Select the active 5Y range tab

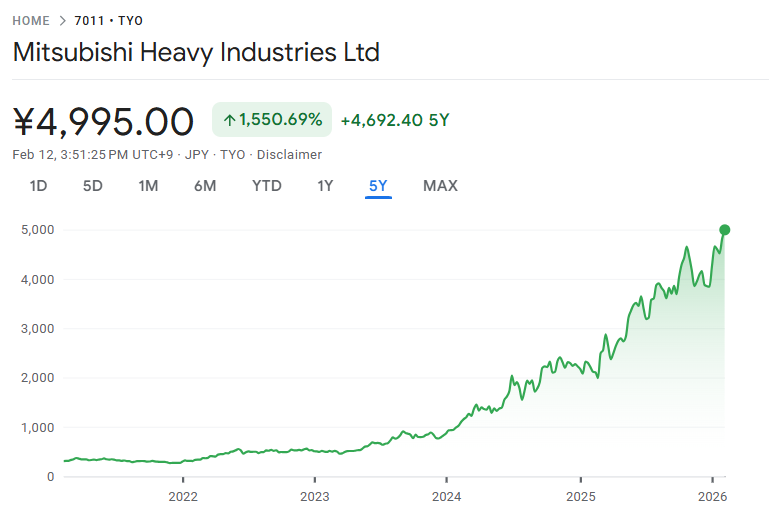378,185
